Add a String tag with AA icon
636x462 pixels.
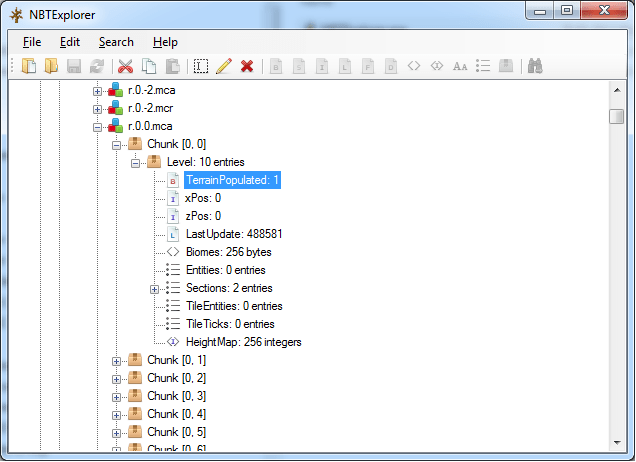click(460, 66)
